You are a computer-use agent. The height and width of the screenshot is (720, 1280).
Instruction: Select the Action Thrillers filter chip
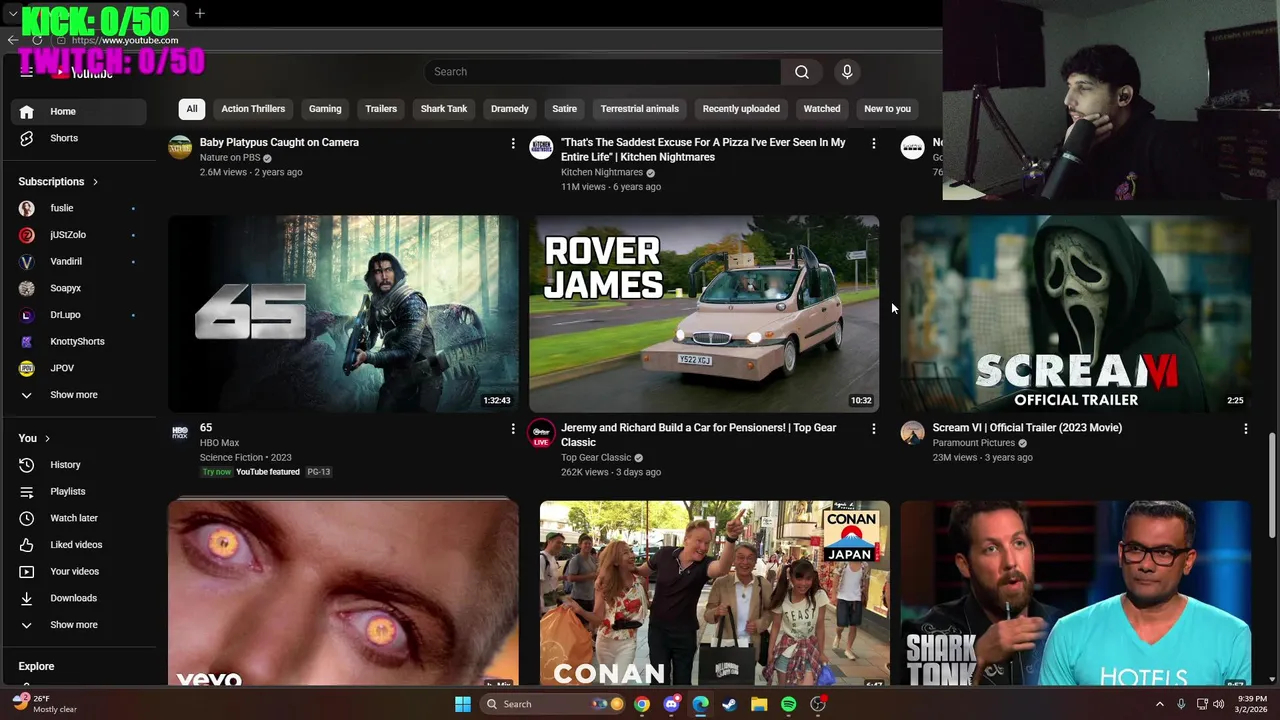click(x=253, y=109)
